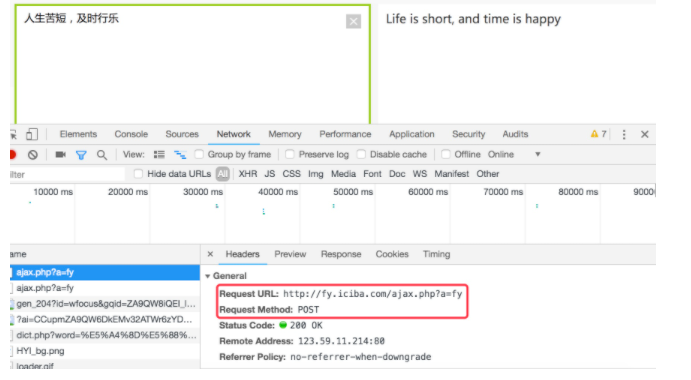Open the Online throttling dropdown
Viewport: 691px width, 380px height.
click(x=514, y=154)
